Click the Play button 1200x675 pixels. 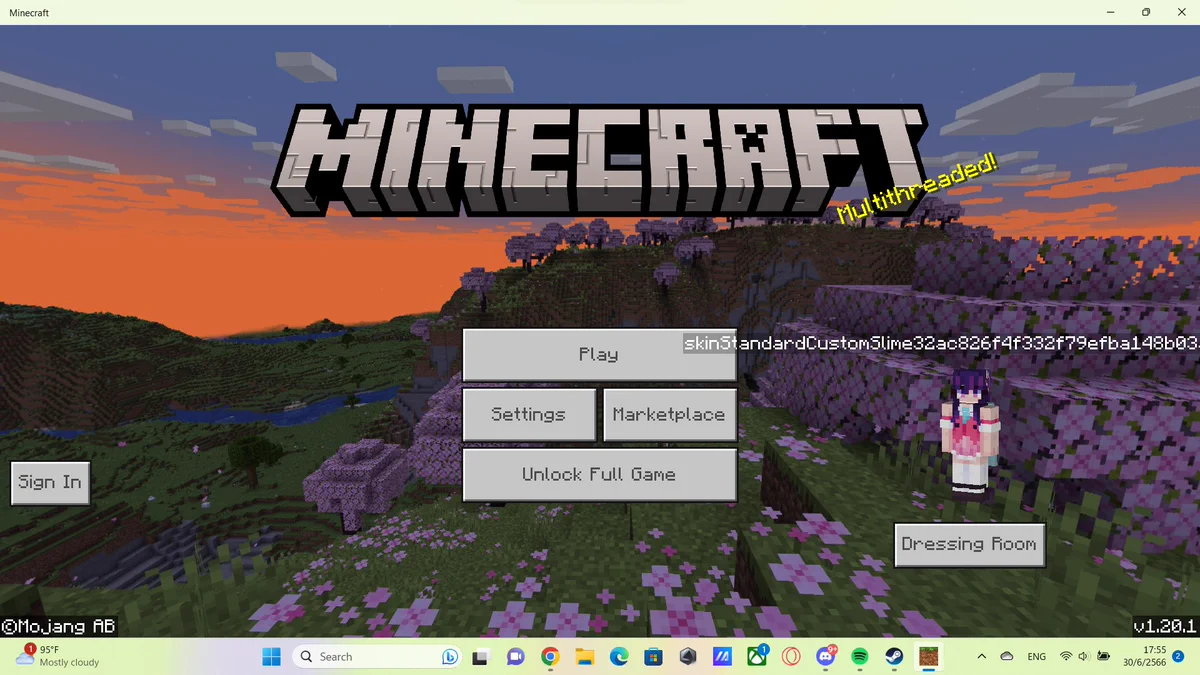click(x=599, y=354)
